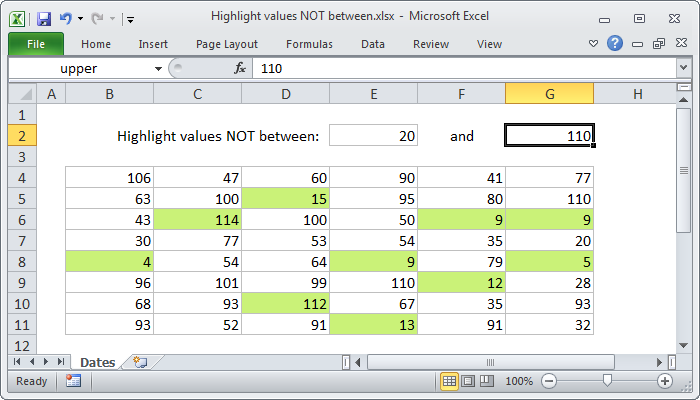Image resolution: width=700 pixels, height=400 pixels.
Task: Click the Undo arrow icon
Action: [x=65, y=18]
